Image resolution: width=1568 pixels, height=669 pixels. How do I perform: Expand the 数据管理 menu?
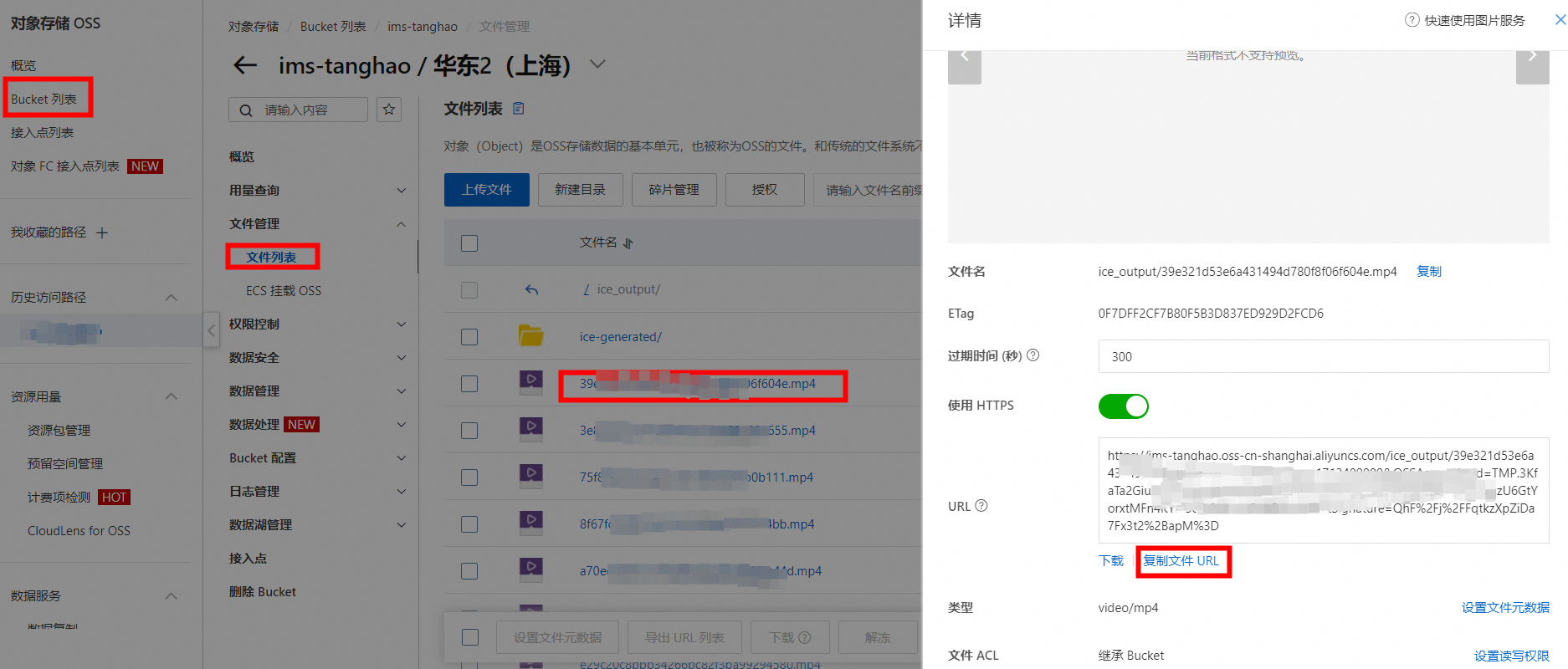(x=401, y=391)
